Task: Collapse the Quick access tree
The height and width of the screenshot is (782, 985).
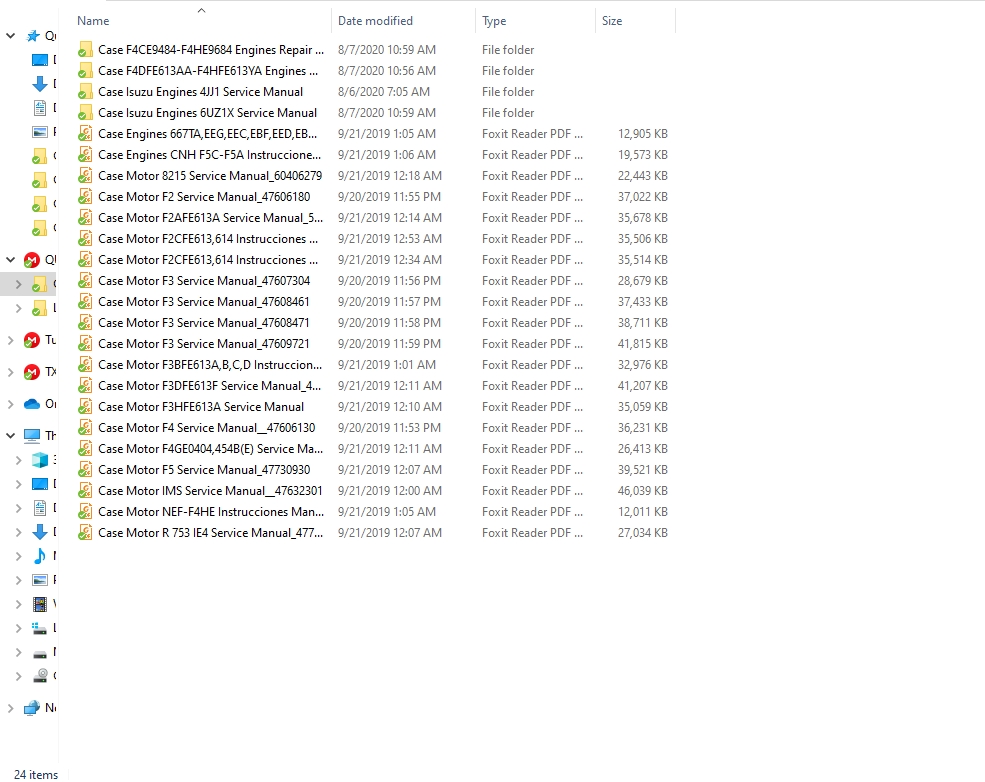Action: tap(11, 36)
